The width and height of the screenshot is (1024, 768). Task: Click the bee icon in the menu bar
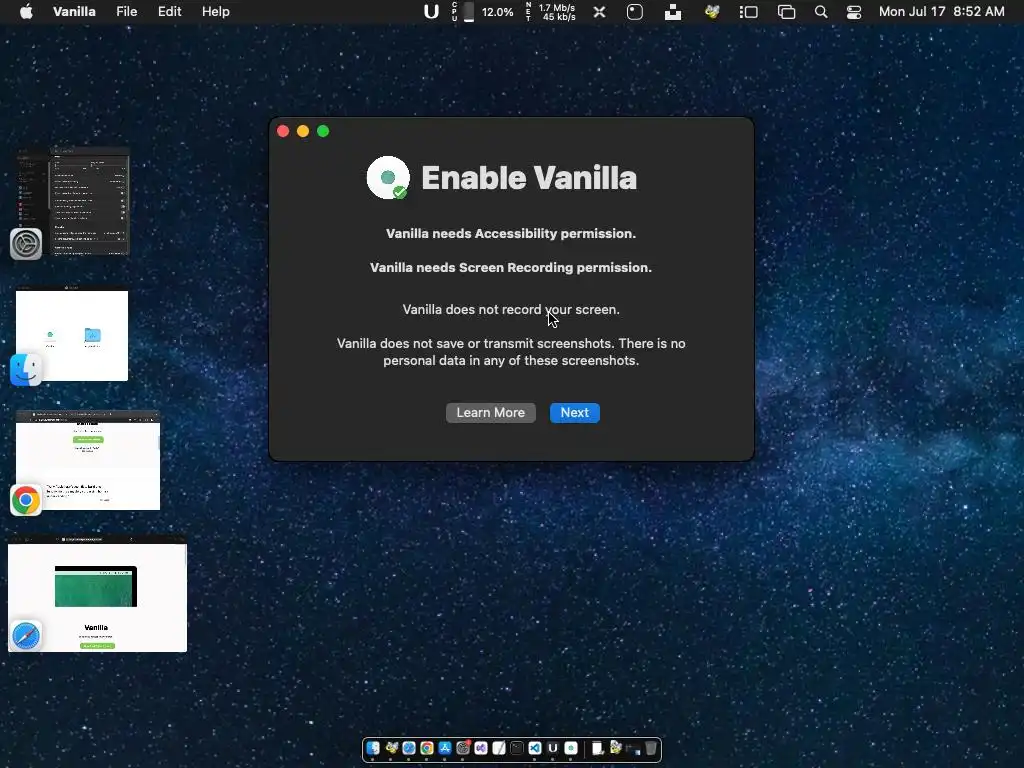point(712,12)
